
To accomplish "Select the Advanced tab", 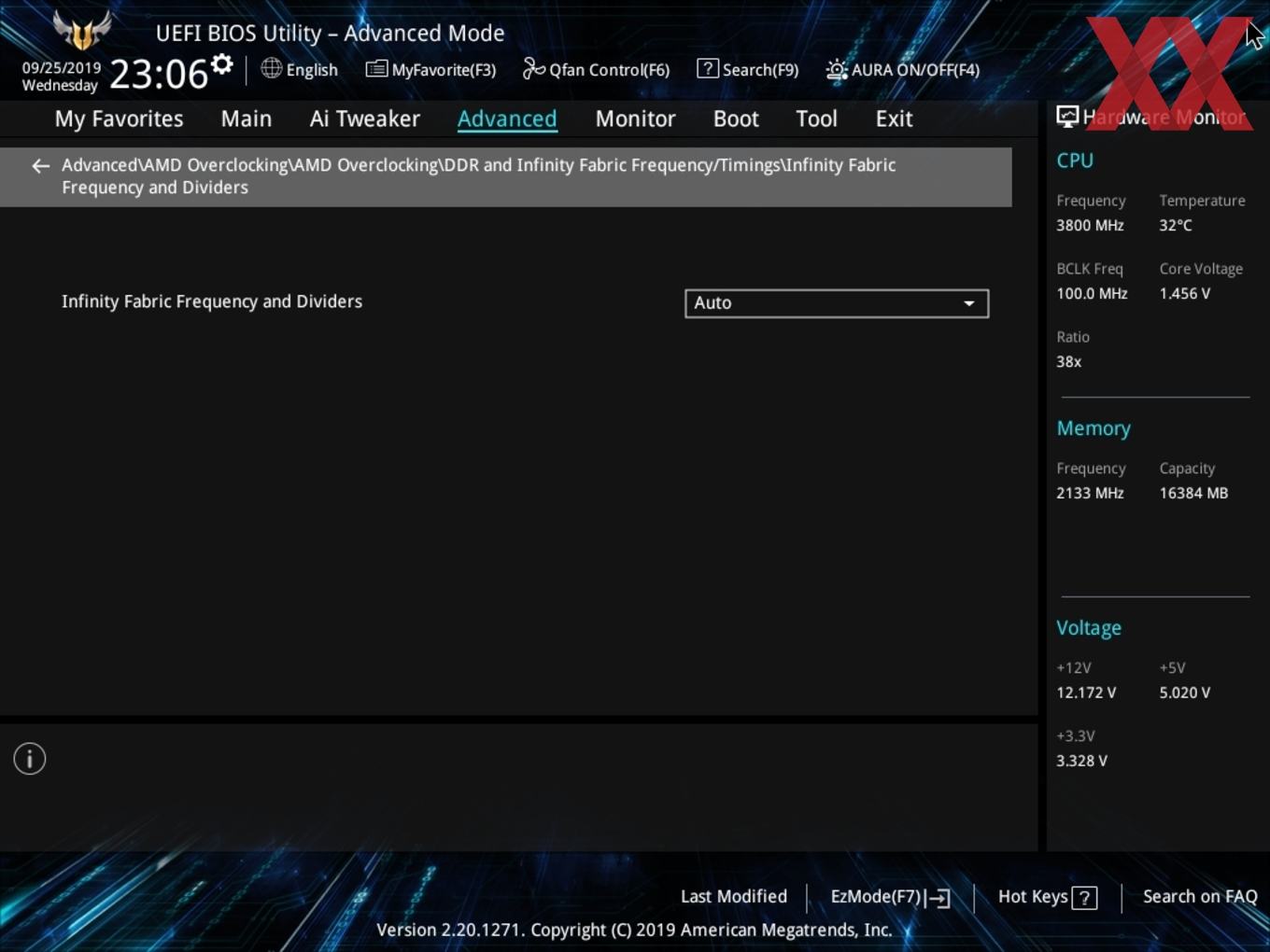I will pyautogui.click(x=507, y=119).
